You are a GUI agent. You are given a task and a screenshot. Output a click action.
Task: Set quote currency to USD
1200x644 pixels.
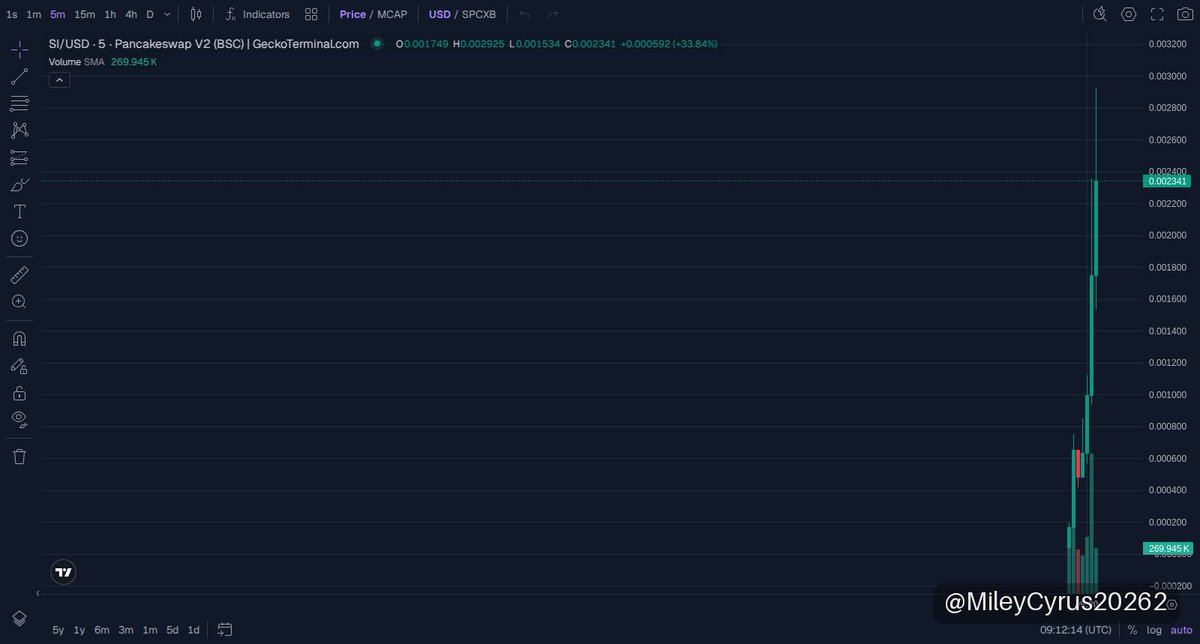tap(440, 14)
